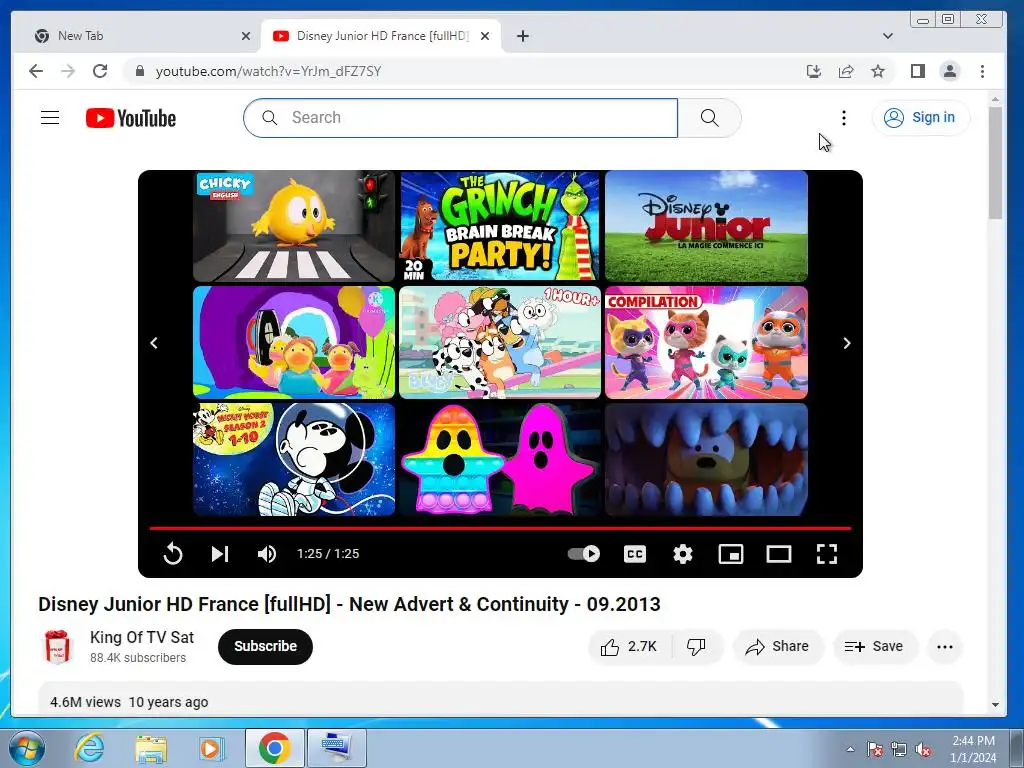The image size is (1024, 768).
Task: Play the Mickey Mouse Season 2 thumbnail
Action: 294,459
